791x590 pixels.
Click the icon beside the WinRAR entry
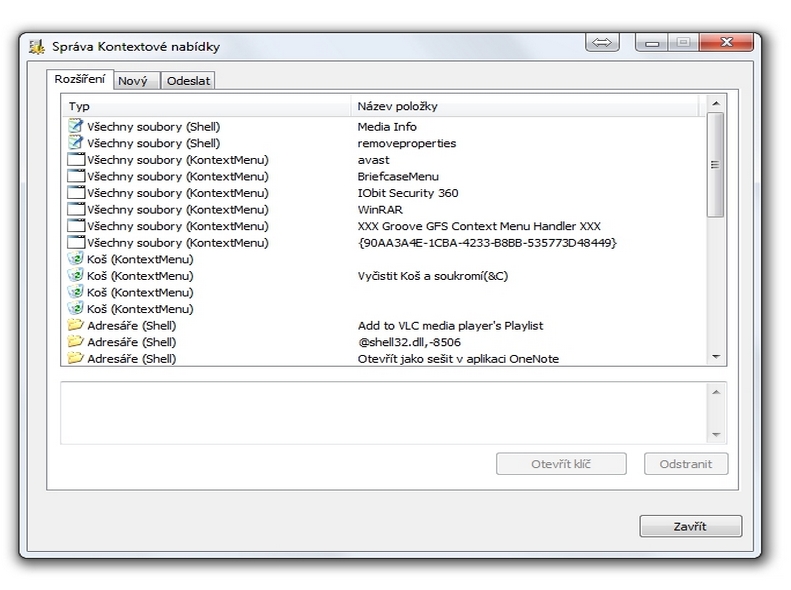[76, 209]
